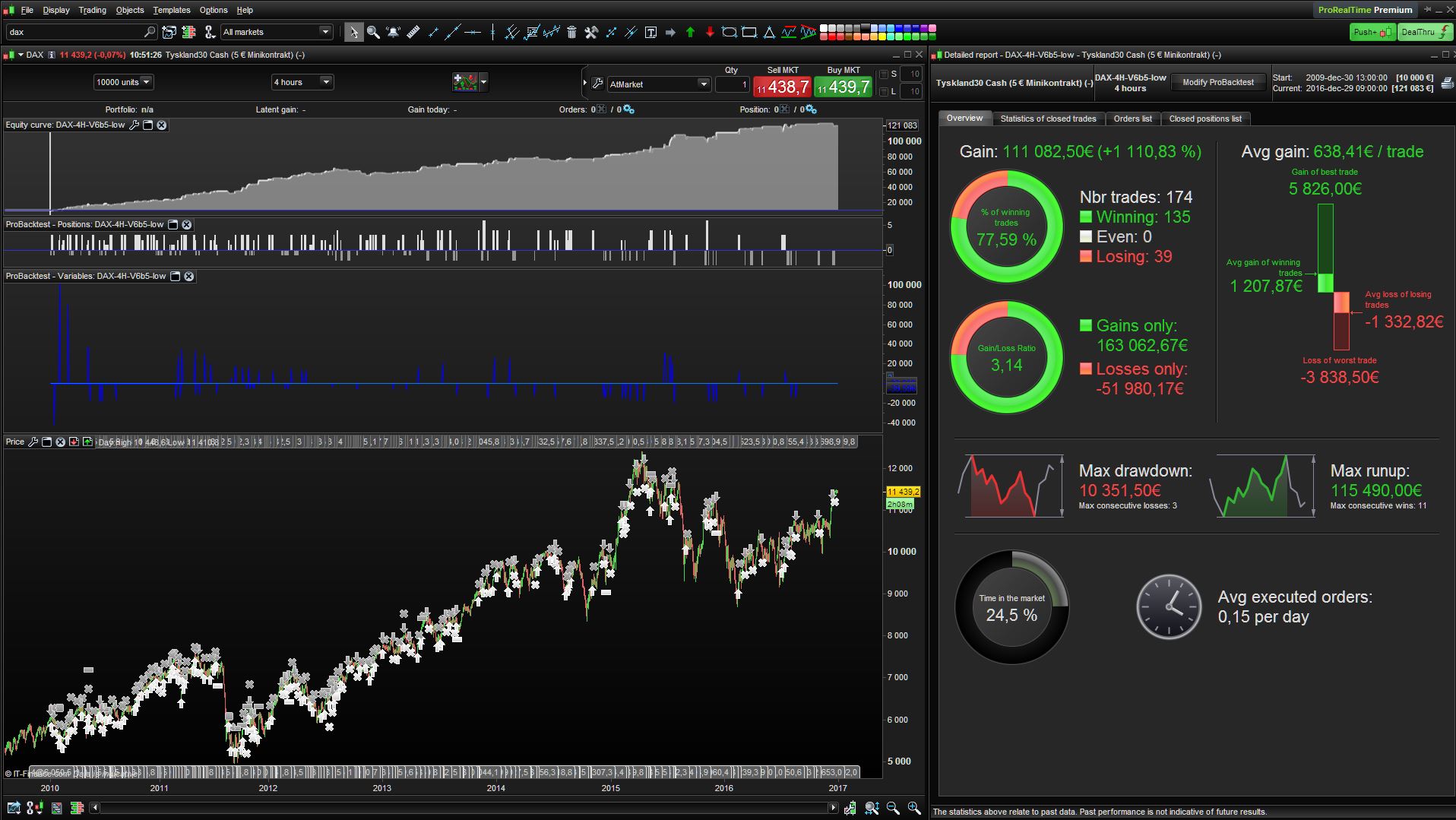
Task: Select the vertical line drawing tool
Action: pyautogui.click(x=492, y=32)
